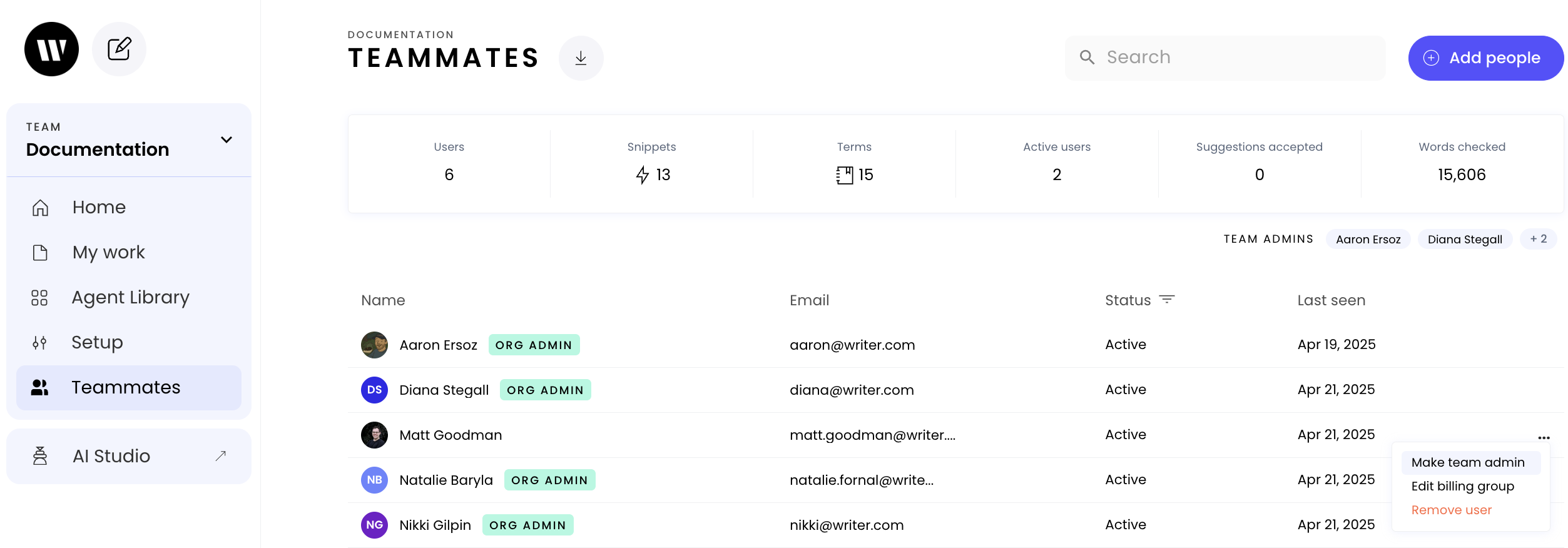The height and width of the screenshot is (548, 1568).
Task: Choose Edit billing group option
Action: (1462, 486)
